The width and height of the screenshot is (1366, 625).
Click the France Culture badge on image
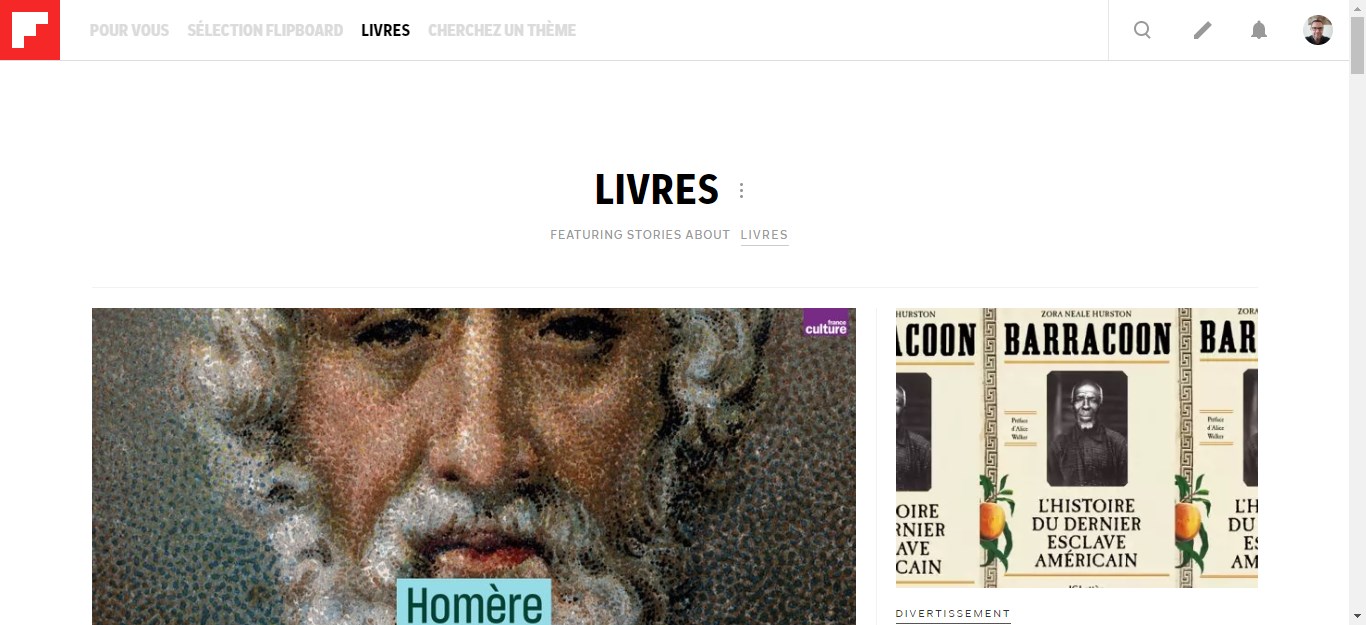tap(826, 323)
